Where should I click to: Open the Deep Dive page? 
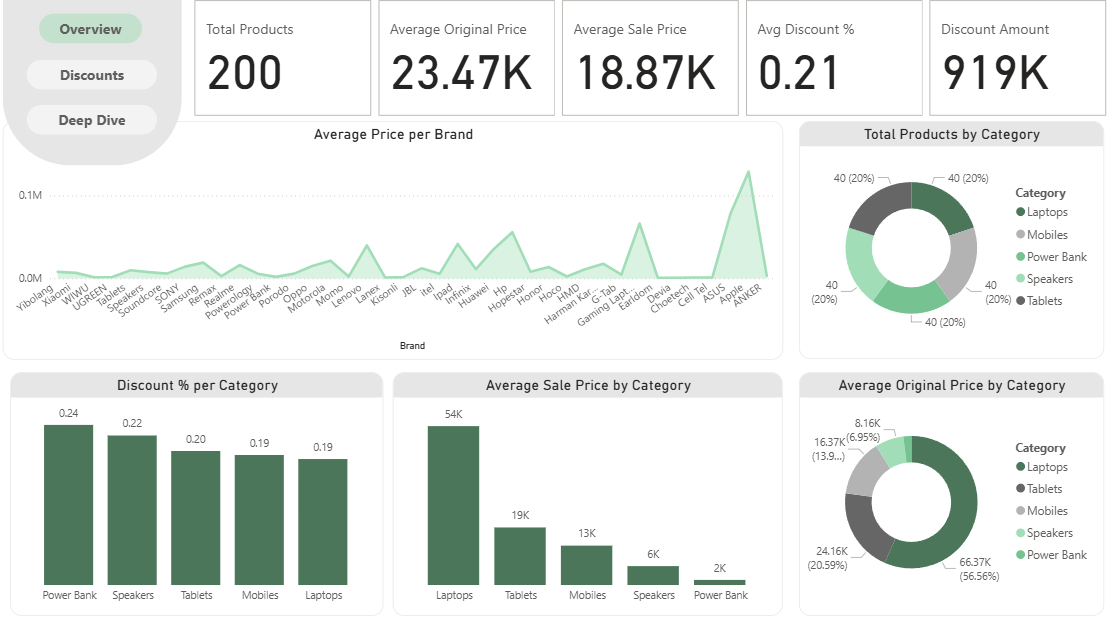(91, 119)
